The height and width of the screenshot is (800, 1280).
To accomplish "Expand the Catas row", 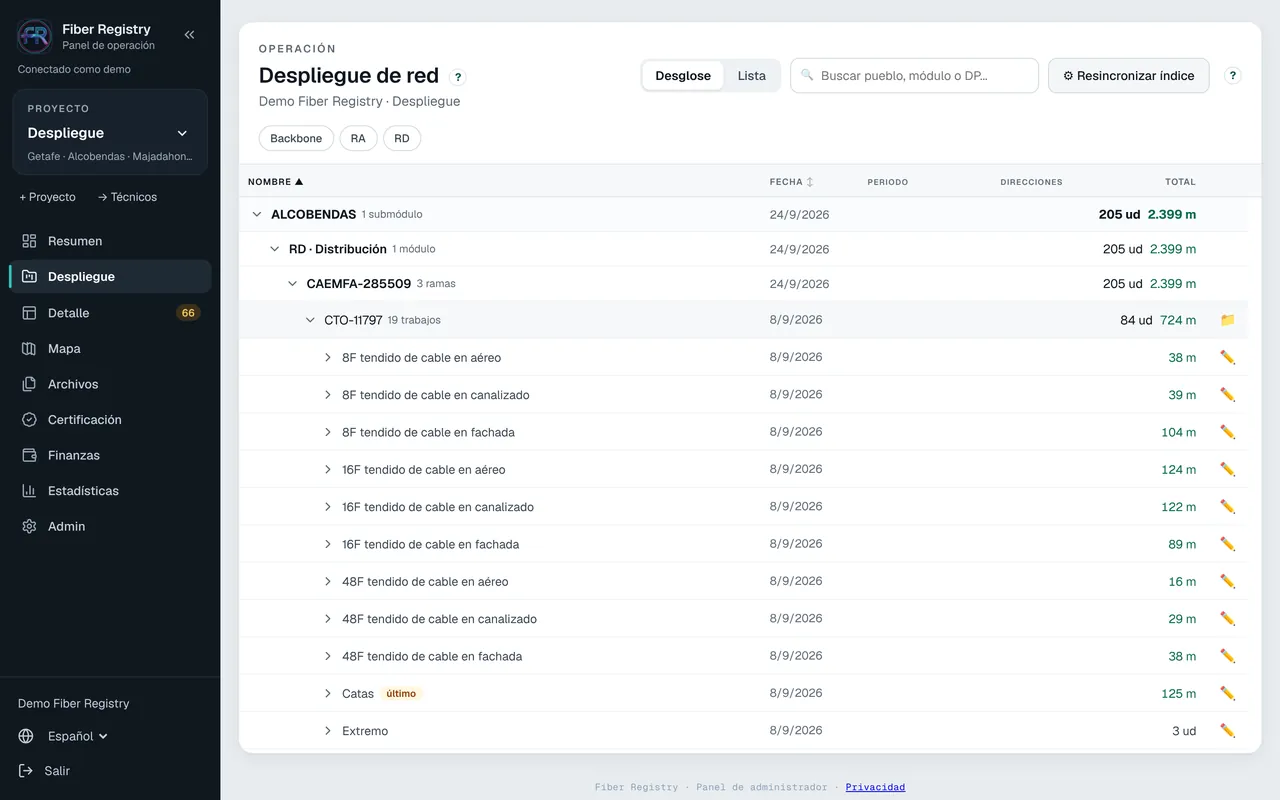I will click(x=328, y=694).
